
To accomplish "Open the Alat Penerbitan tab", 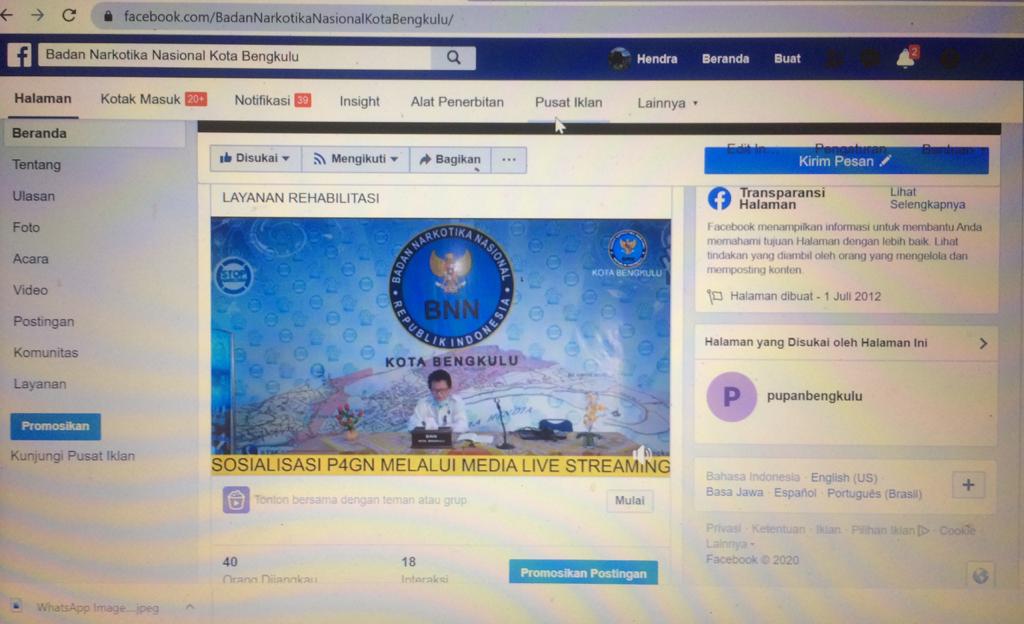I will tap(457, 102).
